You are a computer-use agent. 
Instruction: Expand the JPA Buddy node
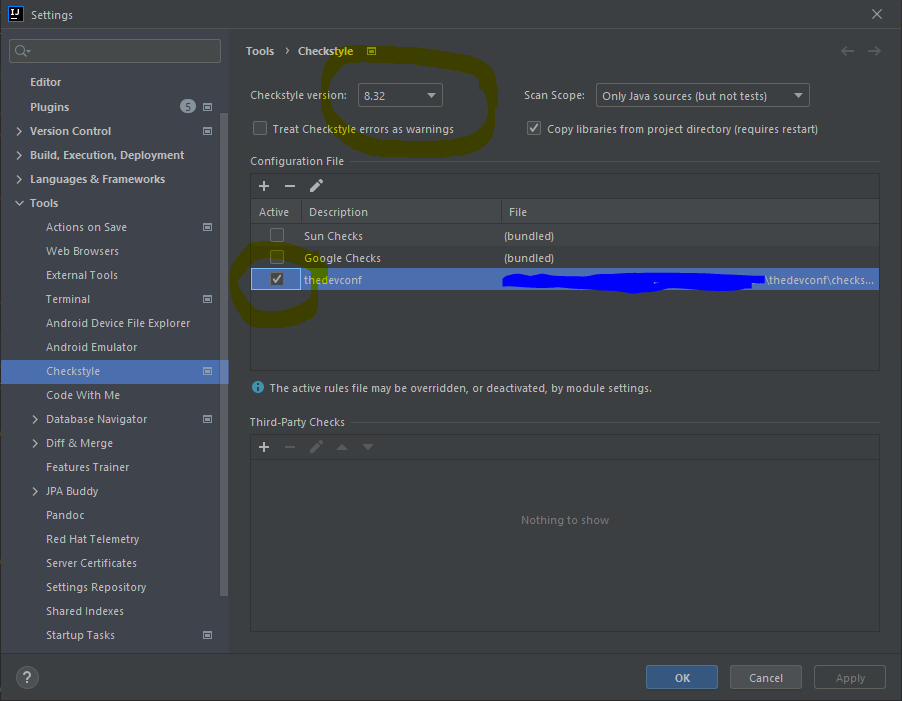(x=35, y=491)
